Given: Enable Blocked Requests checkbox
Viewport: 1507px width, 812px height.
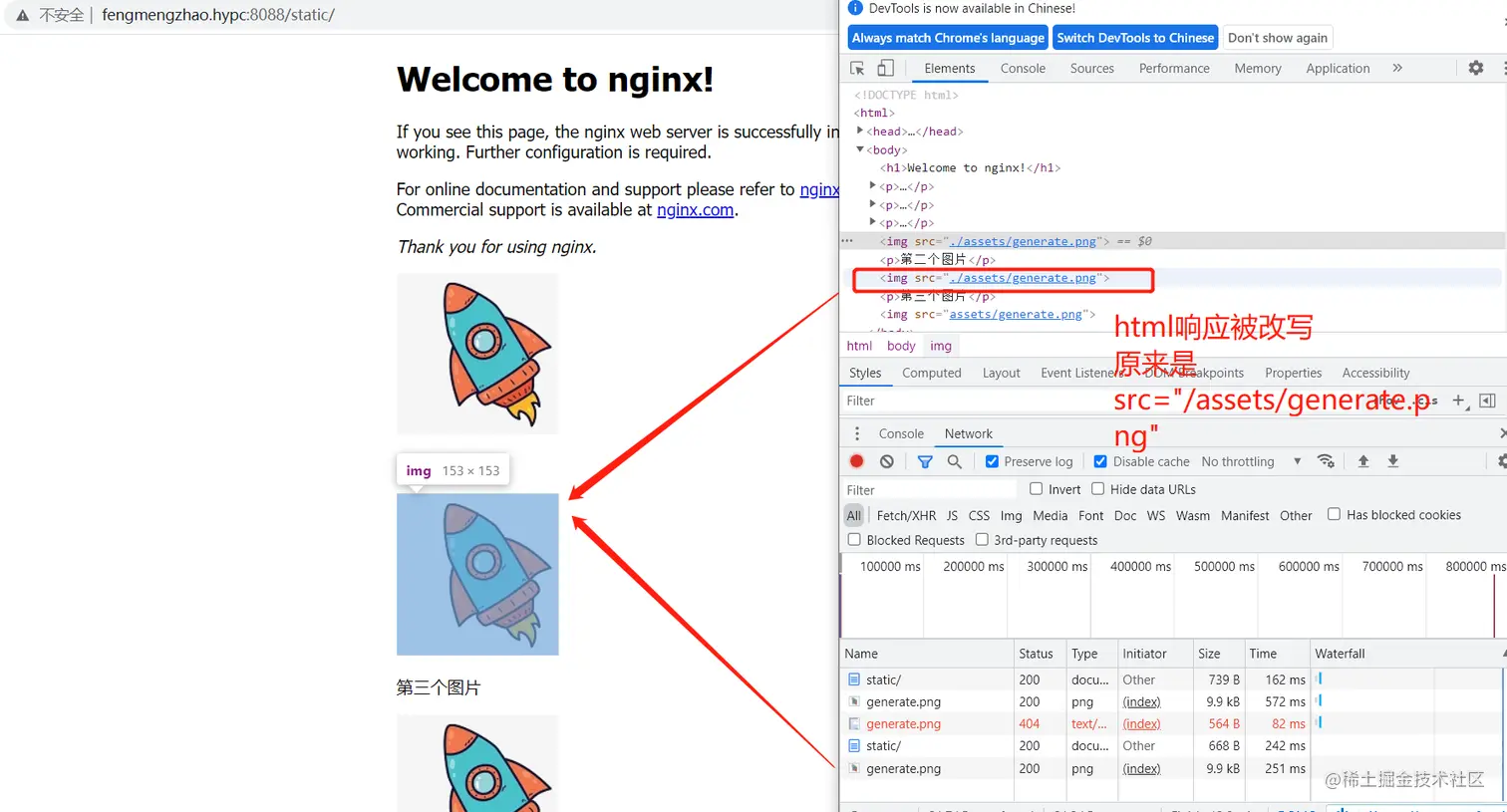Looking at the screenshot, I should pyautogui.click(x=854, y=539).
